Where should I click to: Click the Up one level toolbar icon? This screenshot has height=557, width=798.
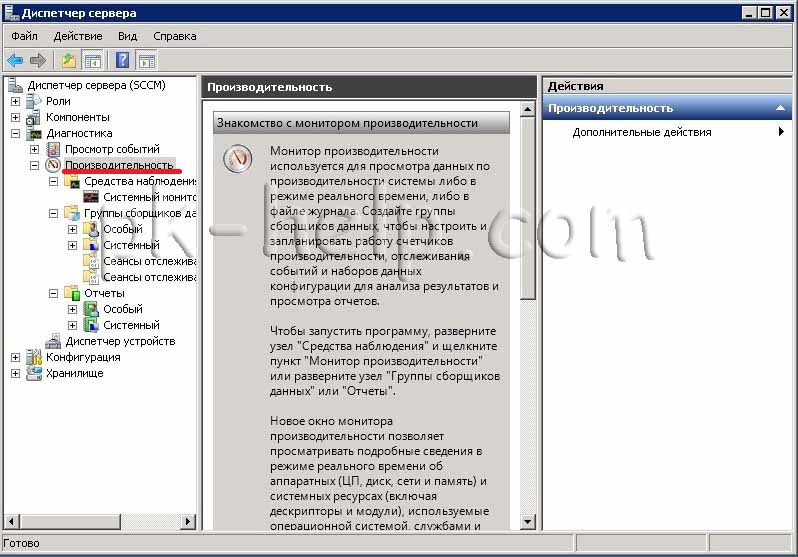68,60
